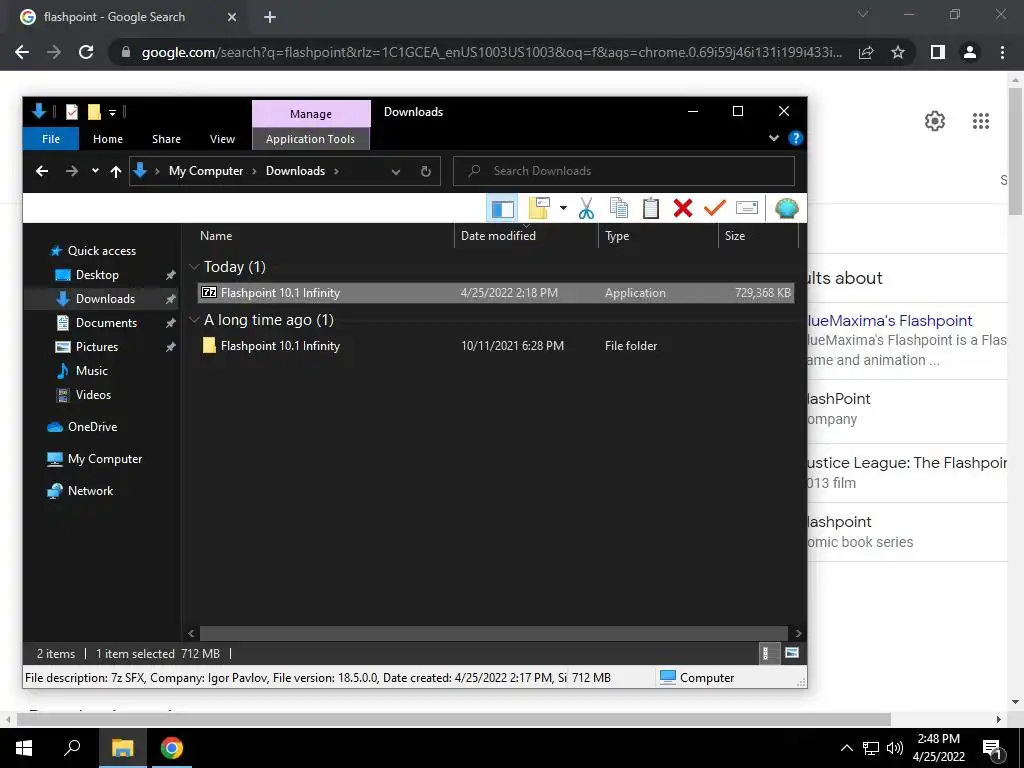Open the File menu tab
This screenshot has width=1024, height=768.
pyautogui.click(x=51, y=139)
